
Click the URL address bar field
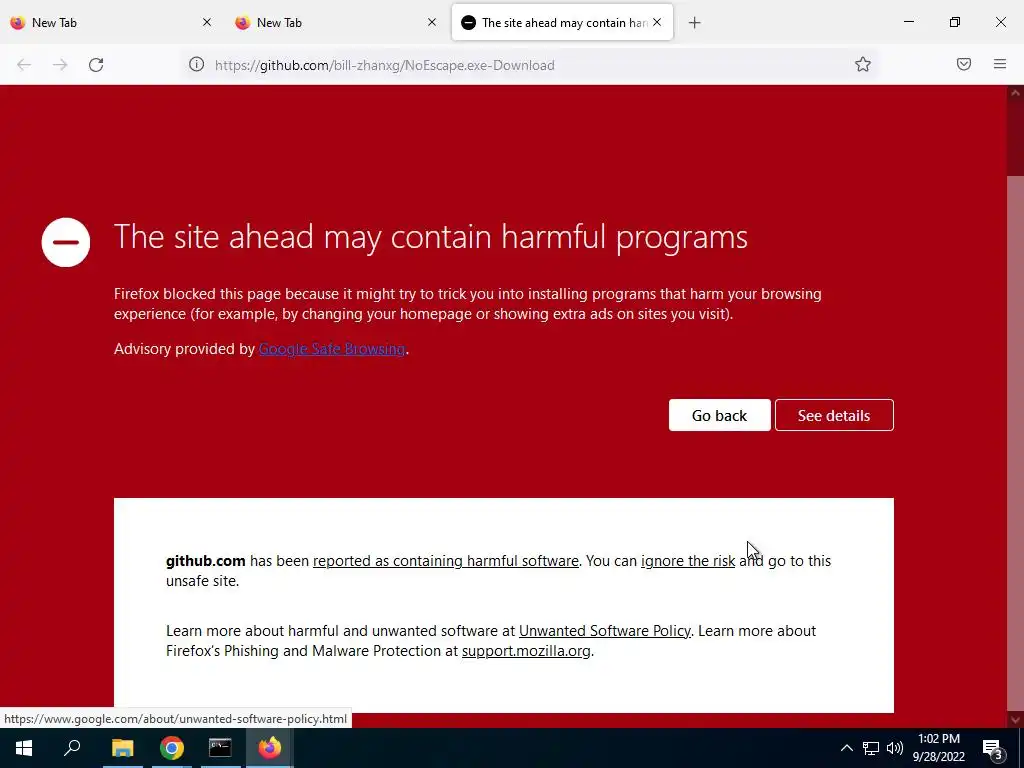click(x=522, y=65)
